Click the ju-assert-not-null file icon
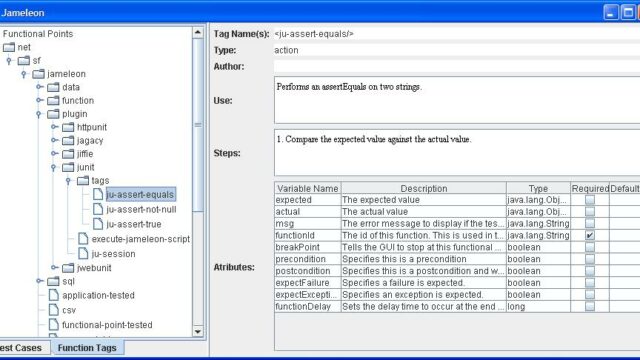The width and height of the screenshot is (640, 360). 98,209
